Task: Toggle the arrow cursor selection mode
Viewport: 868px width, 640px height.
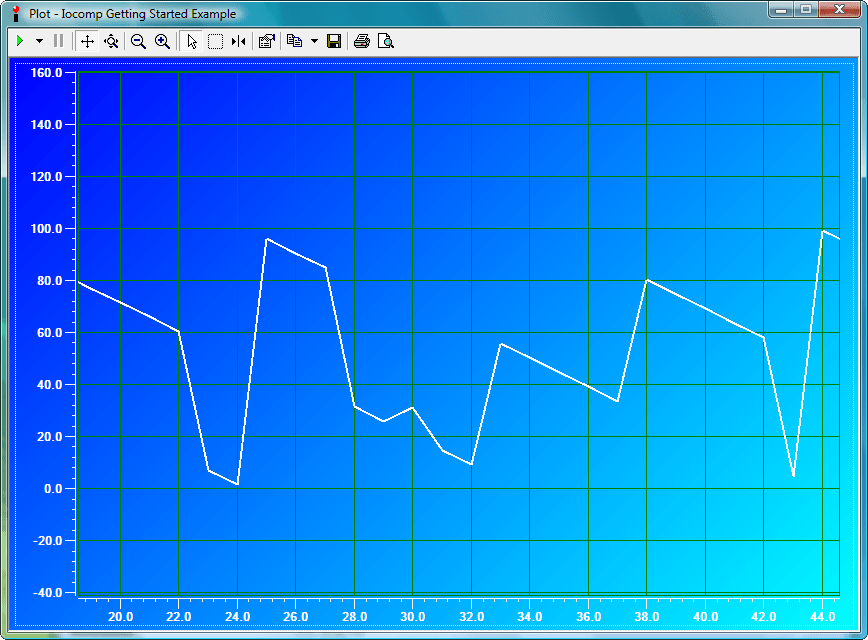Action: point(191,41)
